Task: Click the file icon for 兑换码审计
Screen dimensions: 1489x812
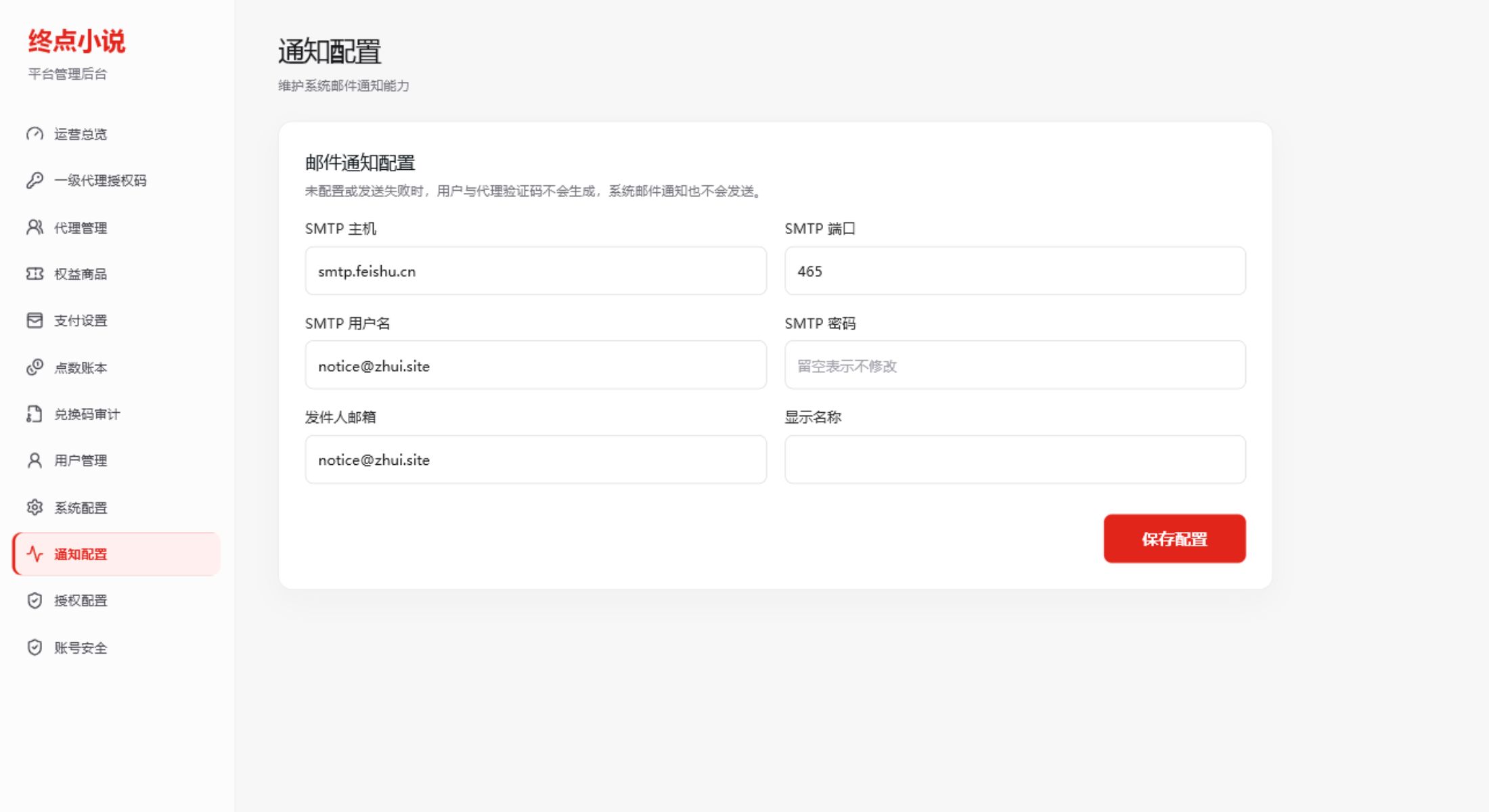Action: point(35,413)
